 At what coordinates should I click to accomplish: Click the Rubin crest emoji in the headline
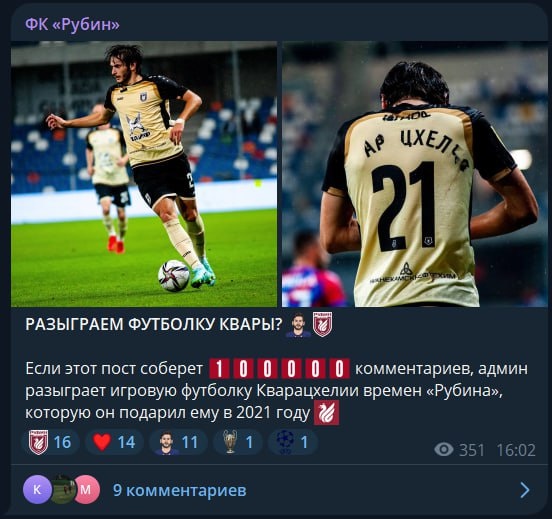click(322, 325)
